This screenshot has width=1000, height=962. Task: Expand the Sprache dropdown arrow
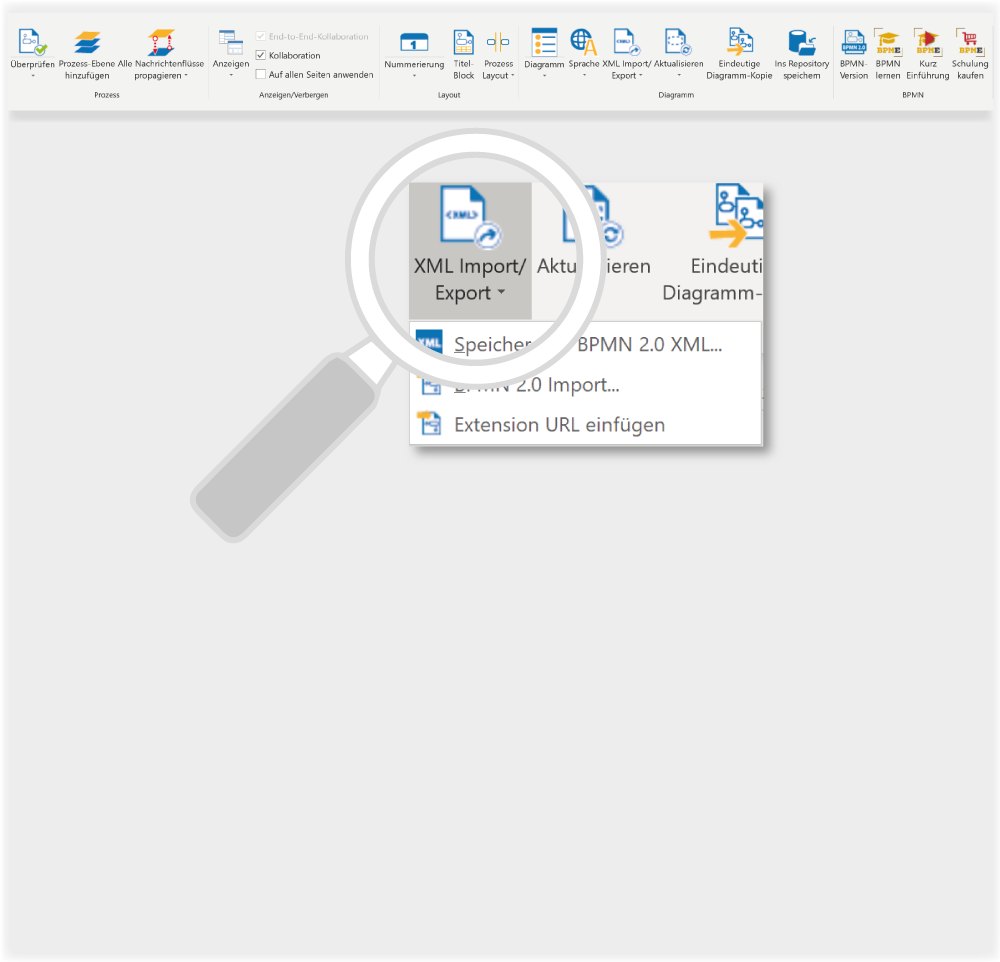pos(584,76)
